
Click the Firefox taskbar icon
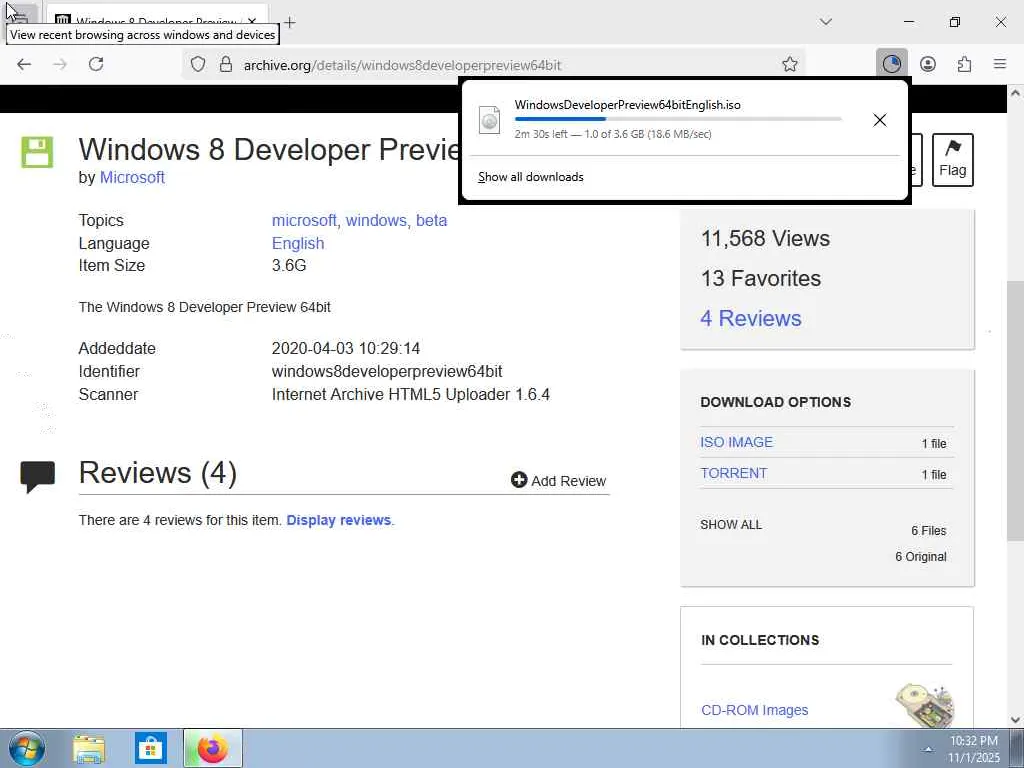tap(213, 748)
